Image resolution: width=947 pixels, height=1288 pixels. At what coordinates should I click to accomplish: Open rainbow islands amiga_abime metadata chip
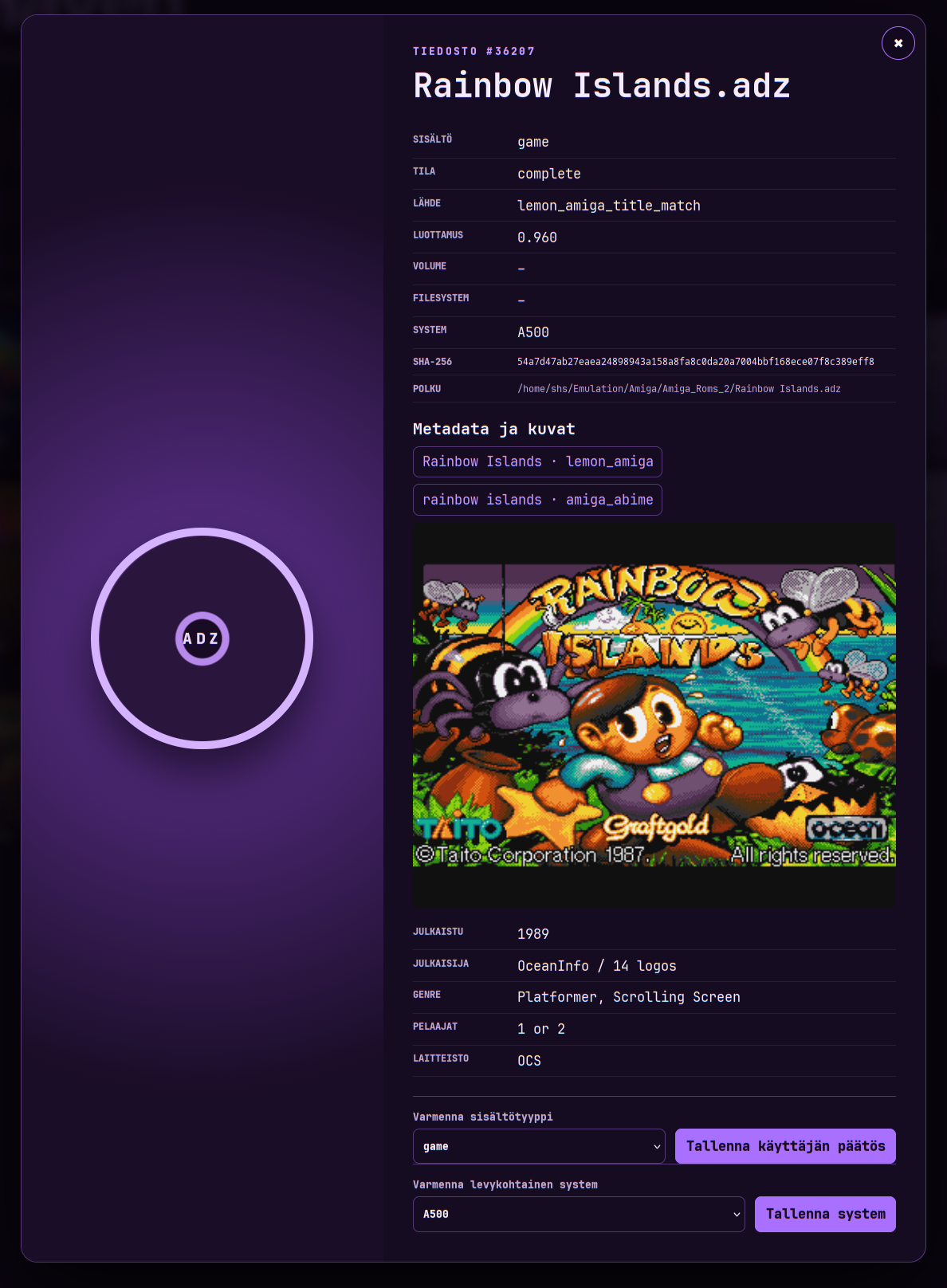point(537,500)
